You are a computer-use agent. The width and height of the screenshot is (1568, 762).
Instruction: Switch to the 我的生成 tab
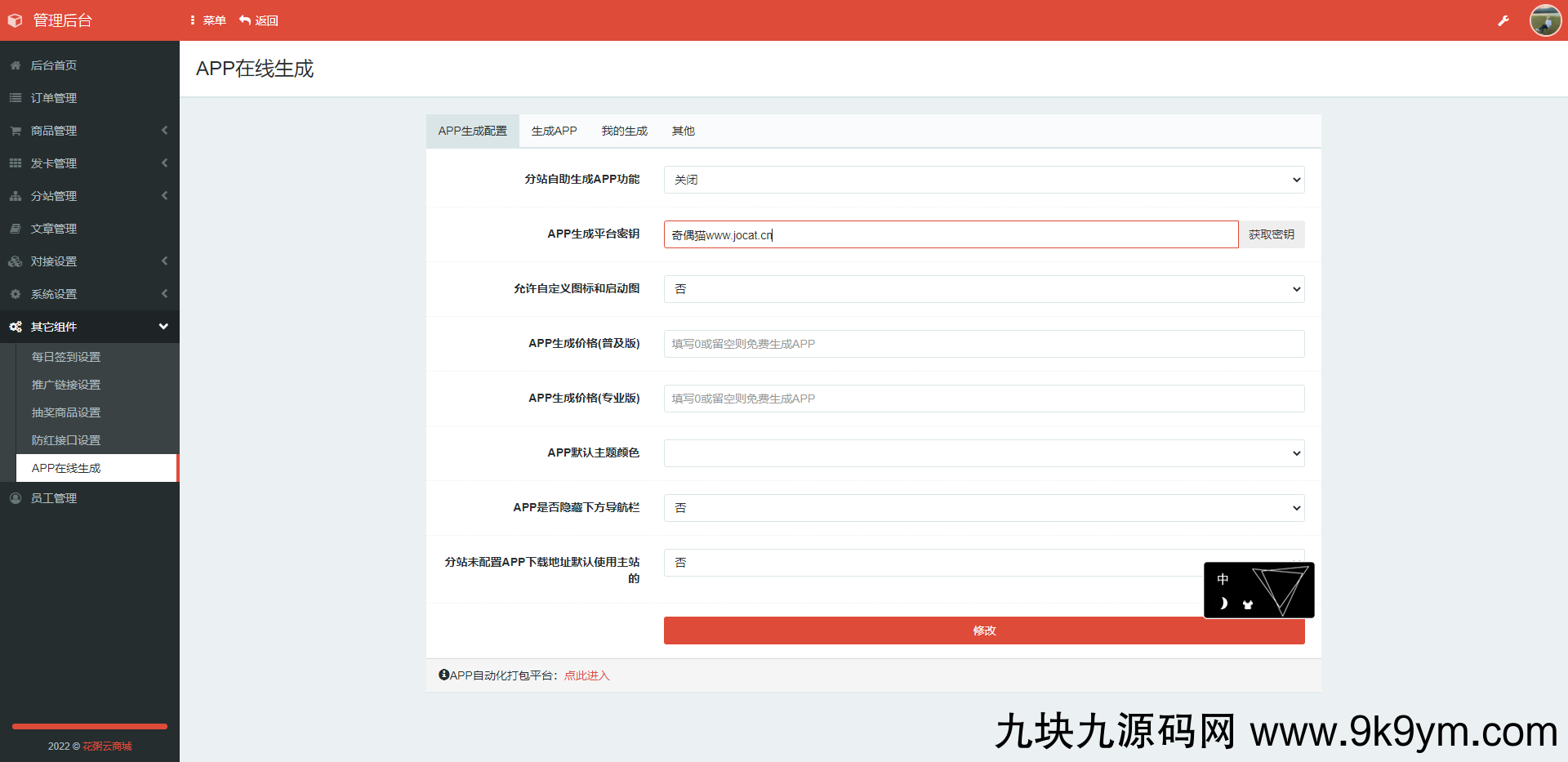pos(624,131)
